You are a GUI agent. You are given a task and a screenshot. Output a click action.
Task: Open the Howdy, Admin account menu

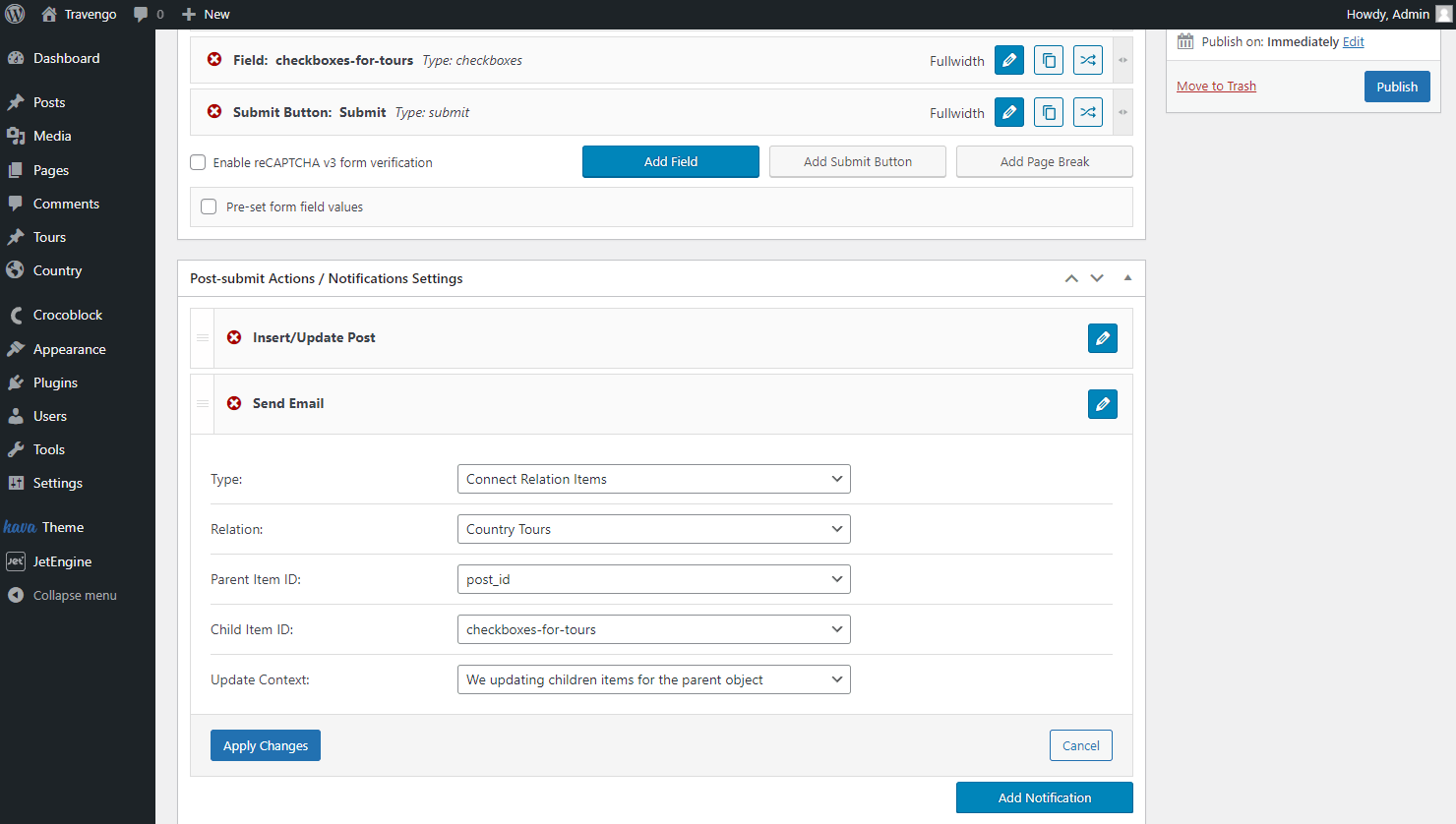(x=1398, y=14)
